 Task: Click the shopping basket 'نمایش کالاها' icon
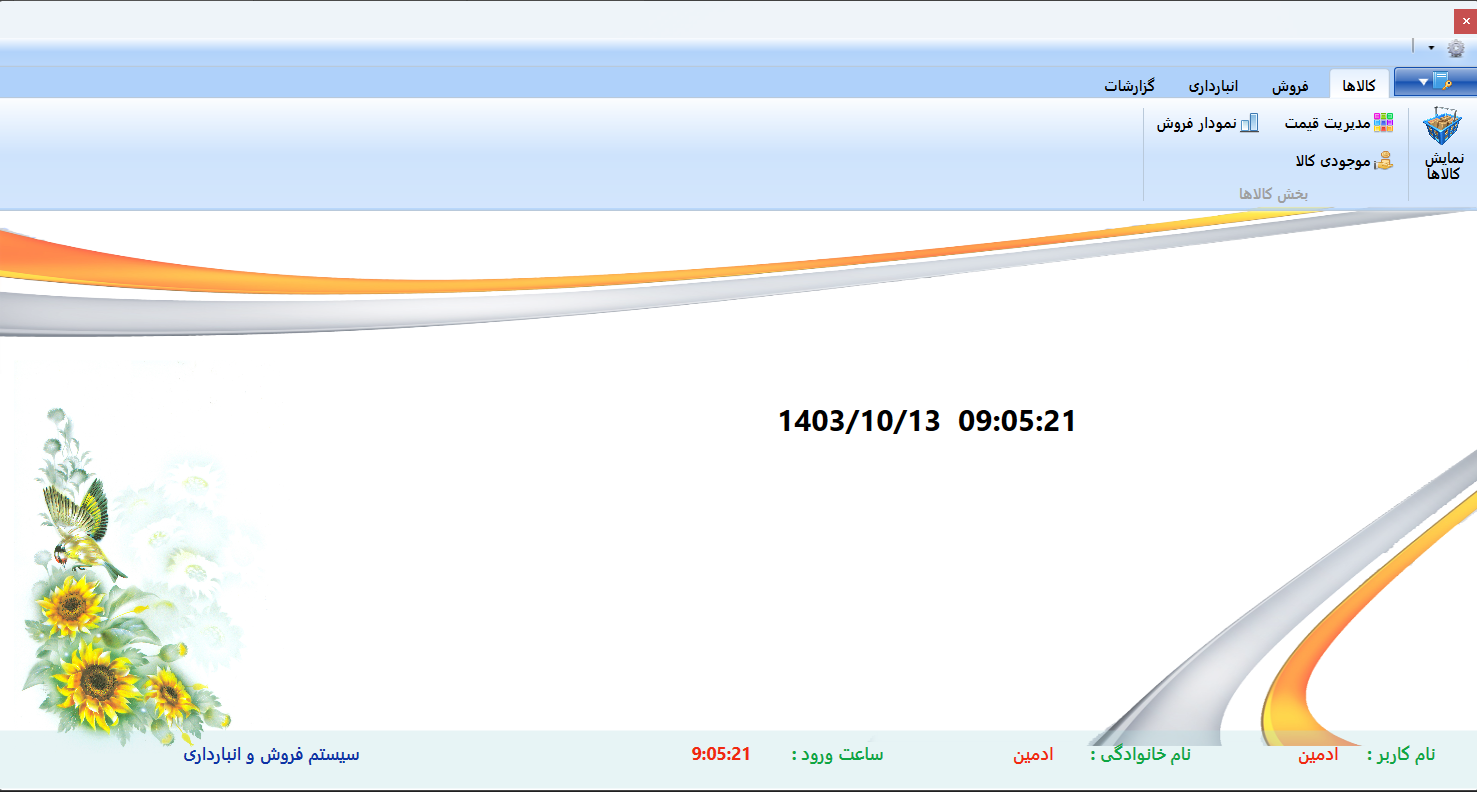click(x=1441, y=128)
